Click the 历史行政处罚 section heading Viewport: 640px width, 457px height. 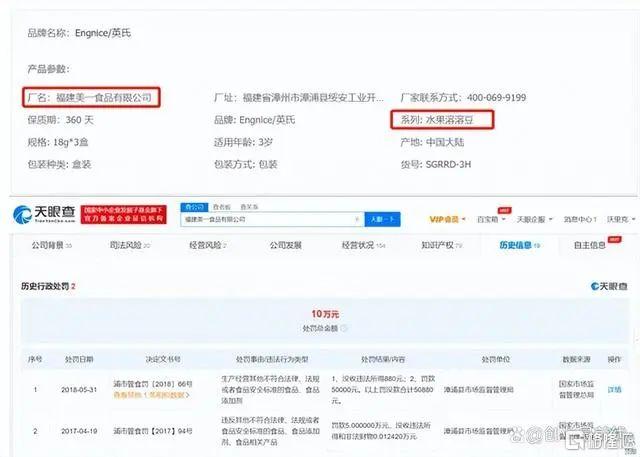(x=48, y=286)
